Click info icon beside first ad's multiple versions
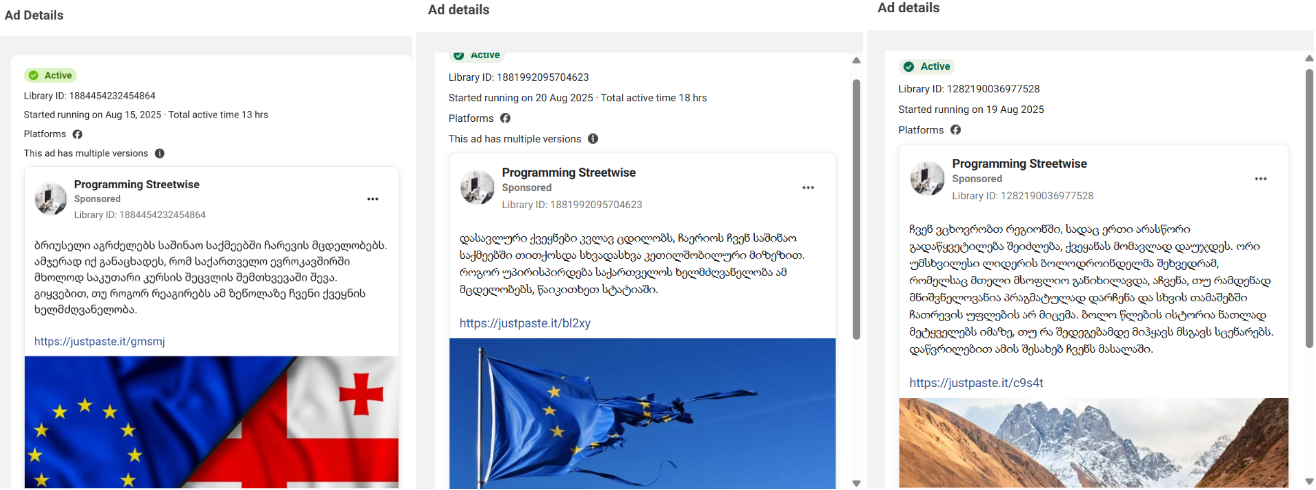1316x490 pixels. click(160, 153)
